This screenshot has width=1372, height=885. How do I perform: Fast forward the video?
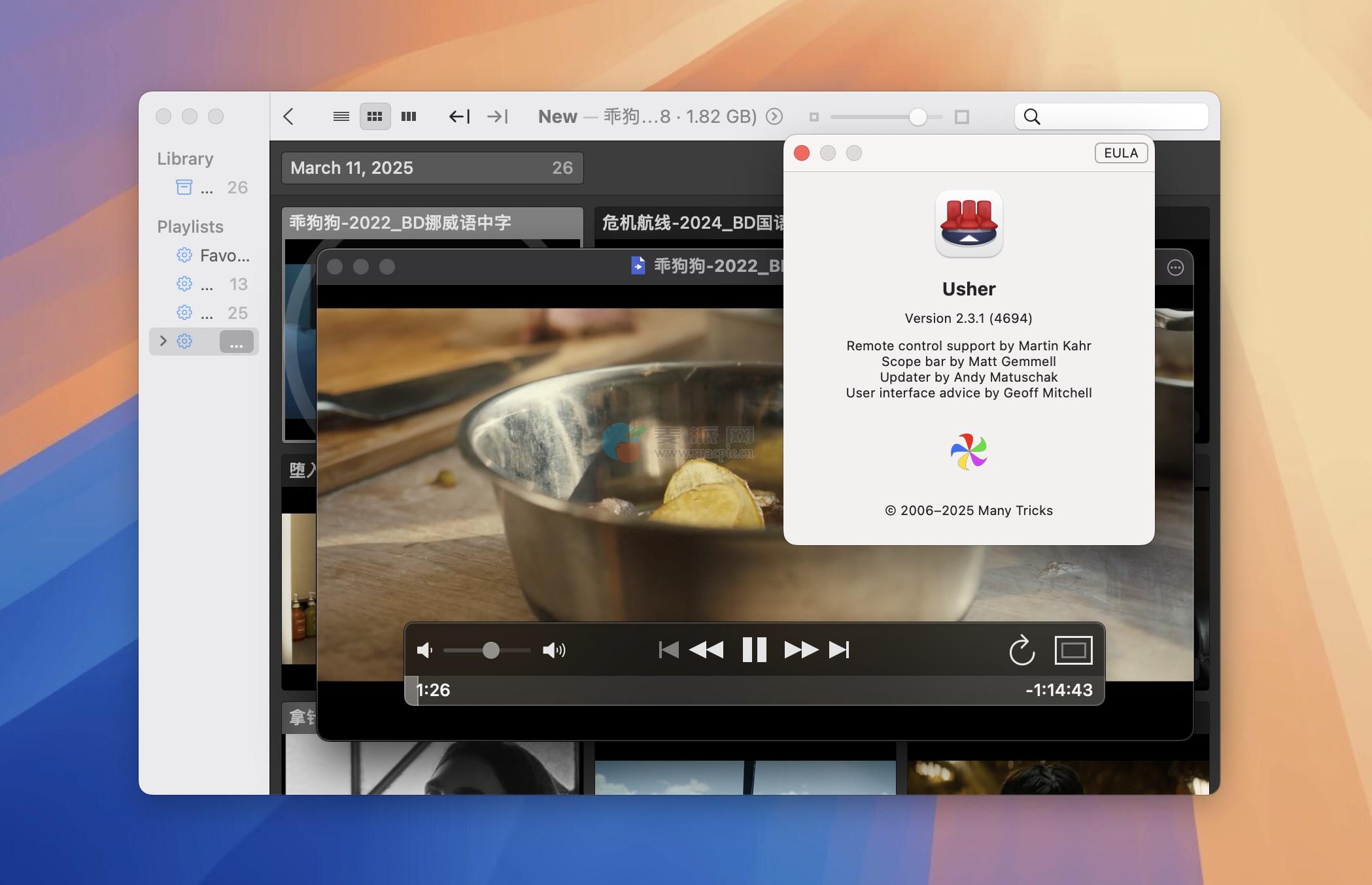[x=801, y=650]
